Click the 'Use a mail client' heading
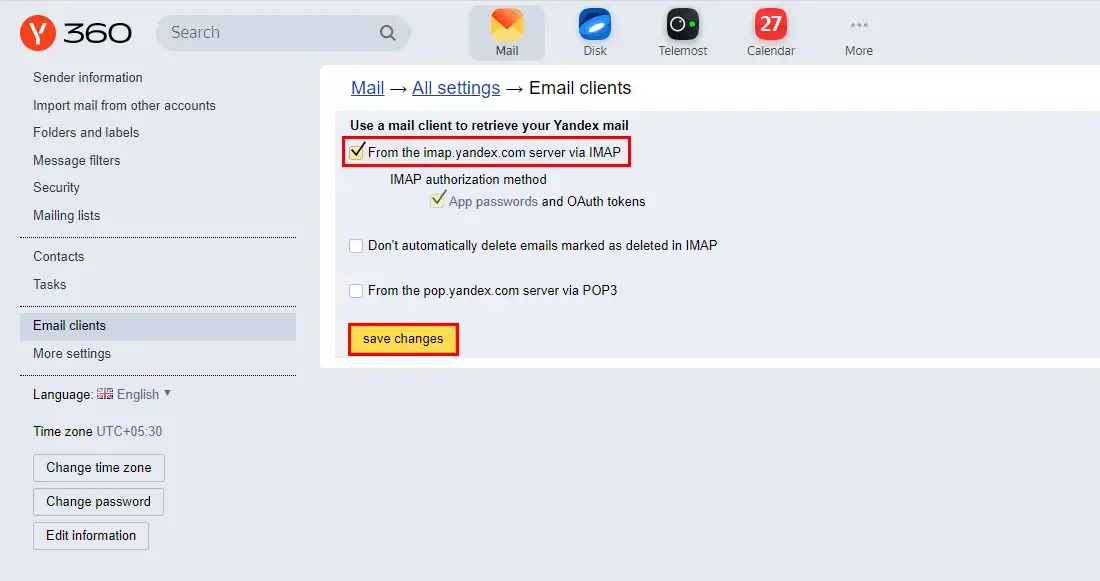This screenshot has height=581, width=1100. coord(490,126)
